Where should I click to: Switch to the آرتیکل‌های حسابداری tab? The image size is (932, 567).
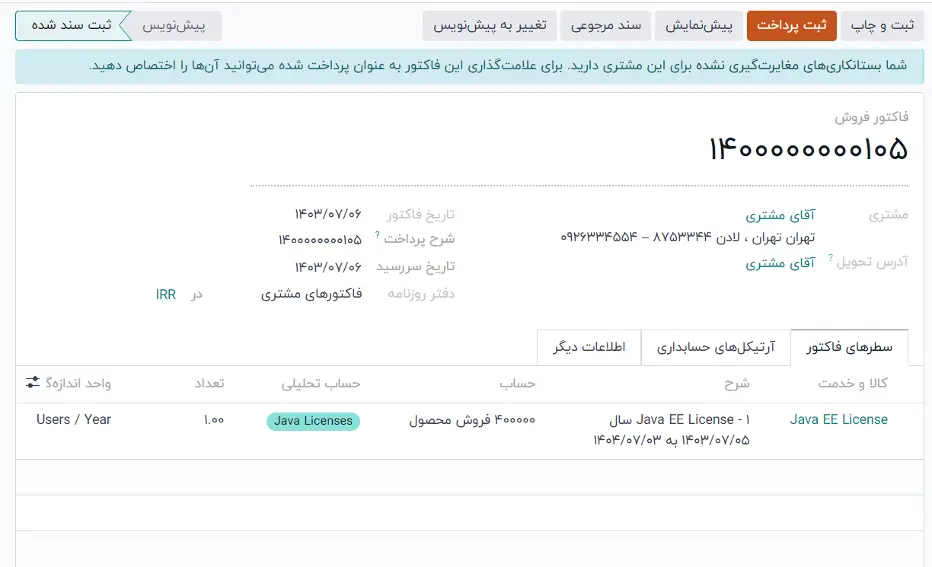coord(716,347)
